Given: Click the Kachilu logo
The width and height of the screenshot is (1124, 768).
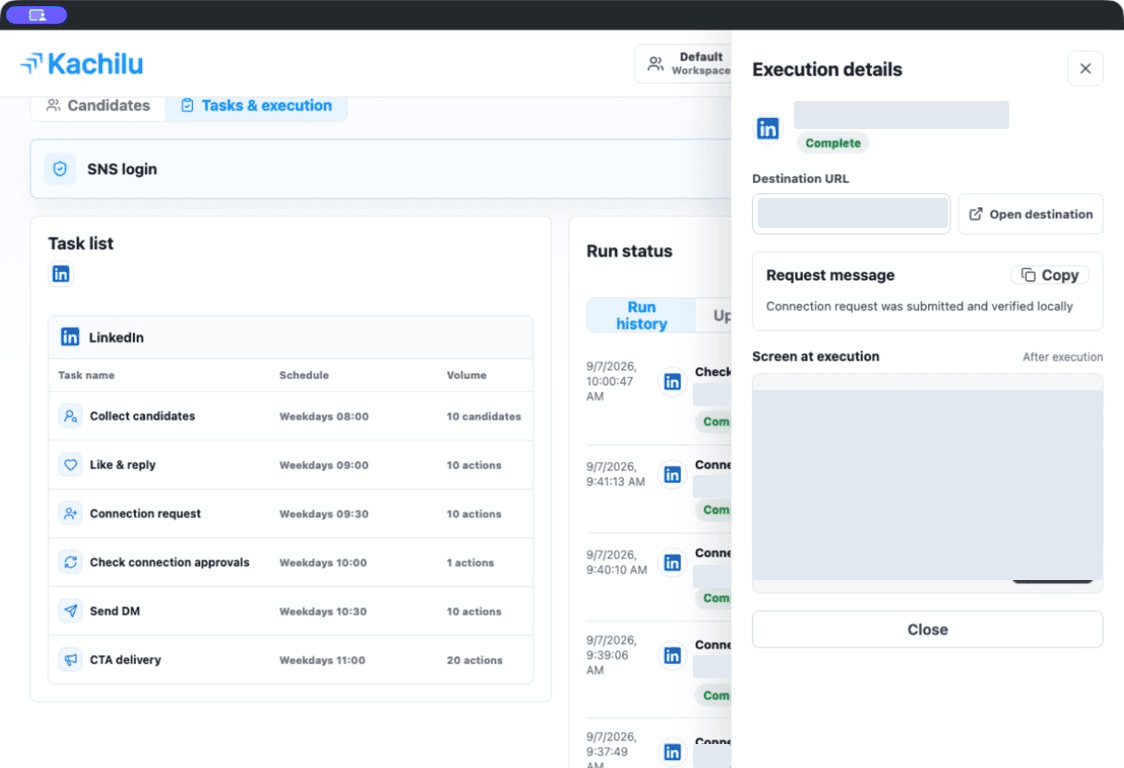Looking at the screenshot, I should point(82,64).
